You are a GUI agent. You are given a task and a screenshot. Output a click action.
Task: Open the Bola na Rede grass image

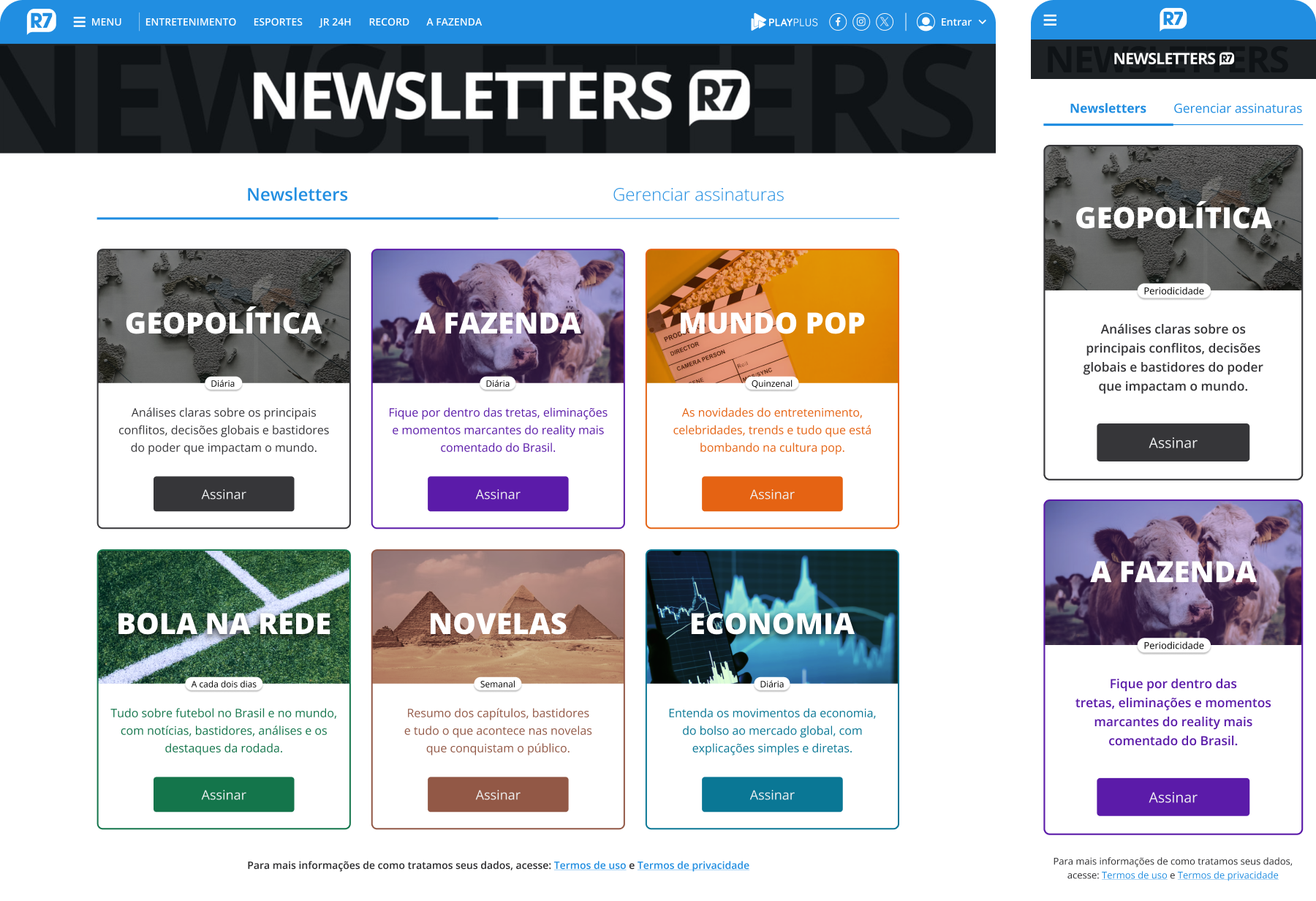(224, 617)
